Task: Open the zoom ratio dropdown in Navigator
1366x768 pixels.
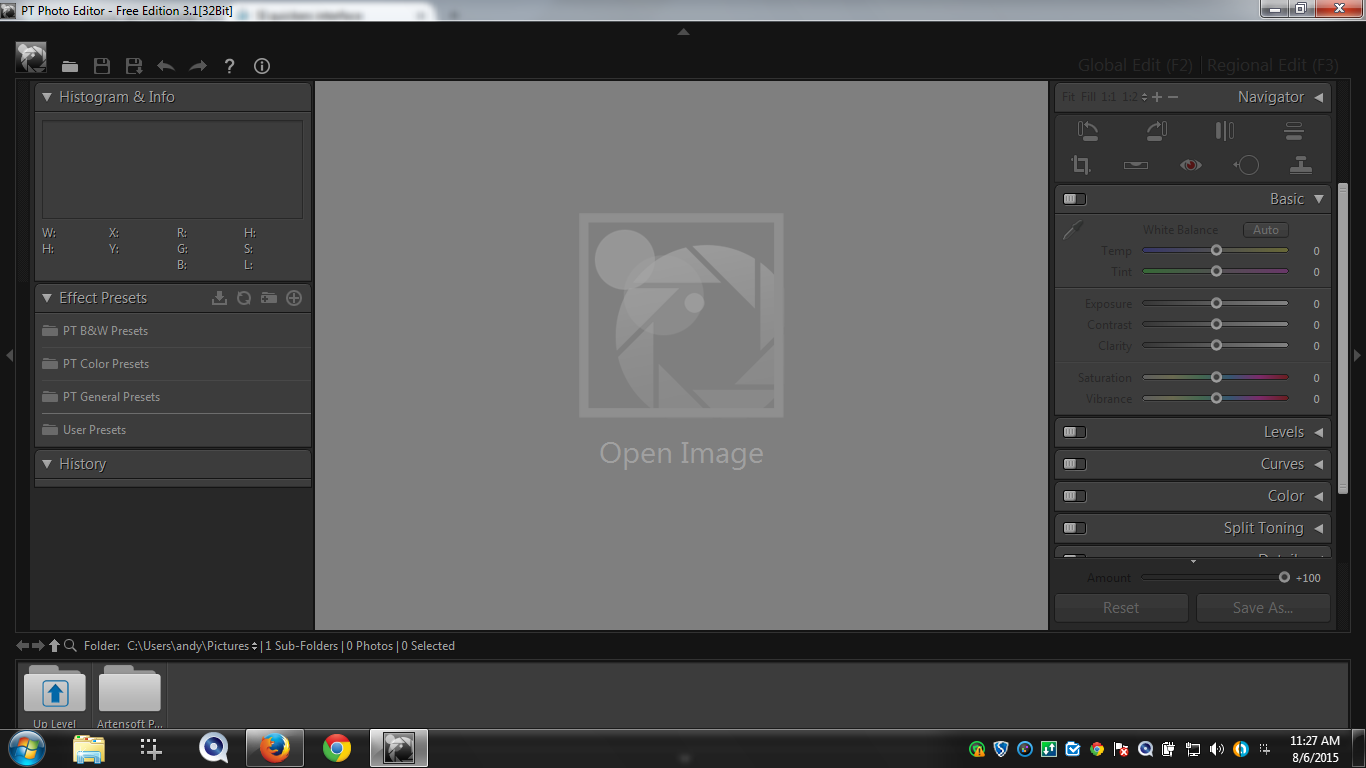Action: click(x=1144, y=97)
